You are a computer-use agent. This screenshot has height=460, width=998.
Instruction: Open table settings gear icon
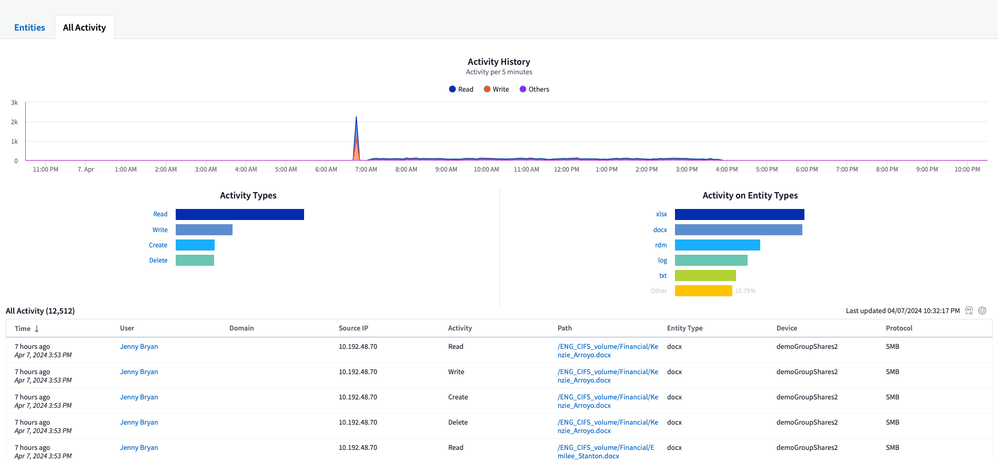pos(982,311)
